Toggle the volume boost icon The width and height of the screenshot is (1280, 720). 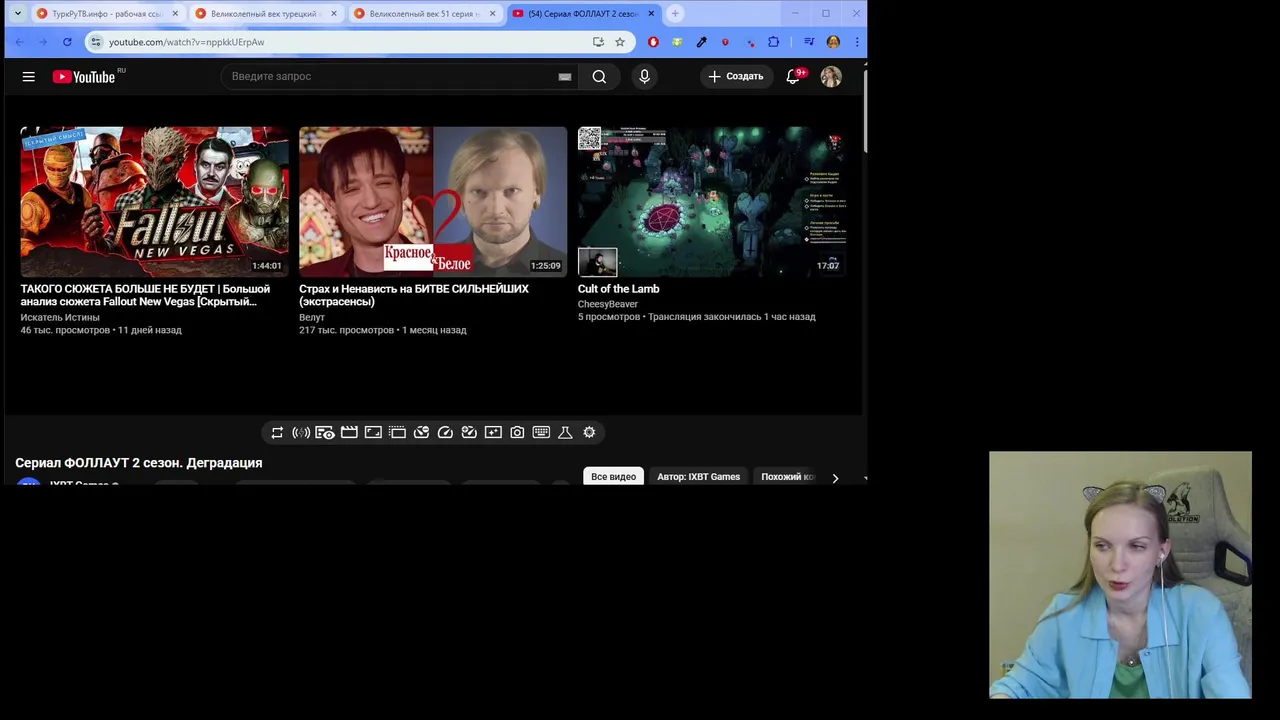click(x=301, y=432)
